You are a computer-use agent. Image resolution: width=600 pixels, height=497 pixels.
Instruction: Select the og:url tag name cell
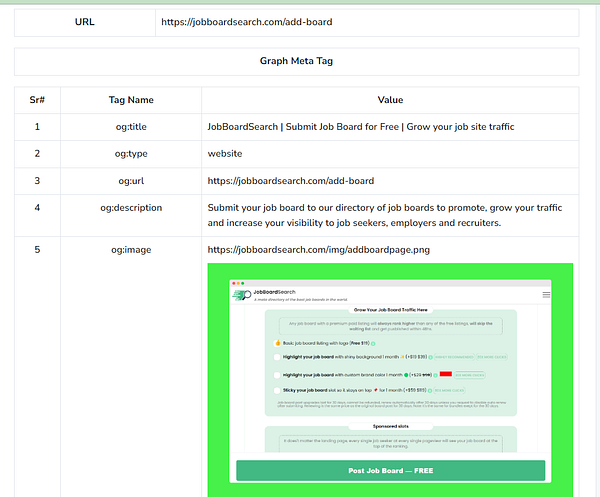point(131,181)
